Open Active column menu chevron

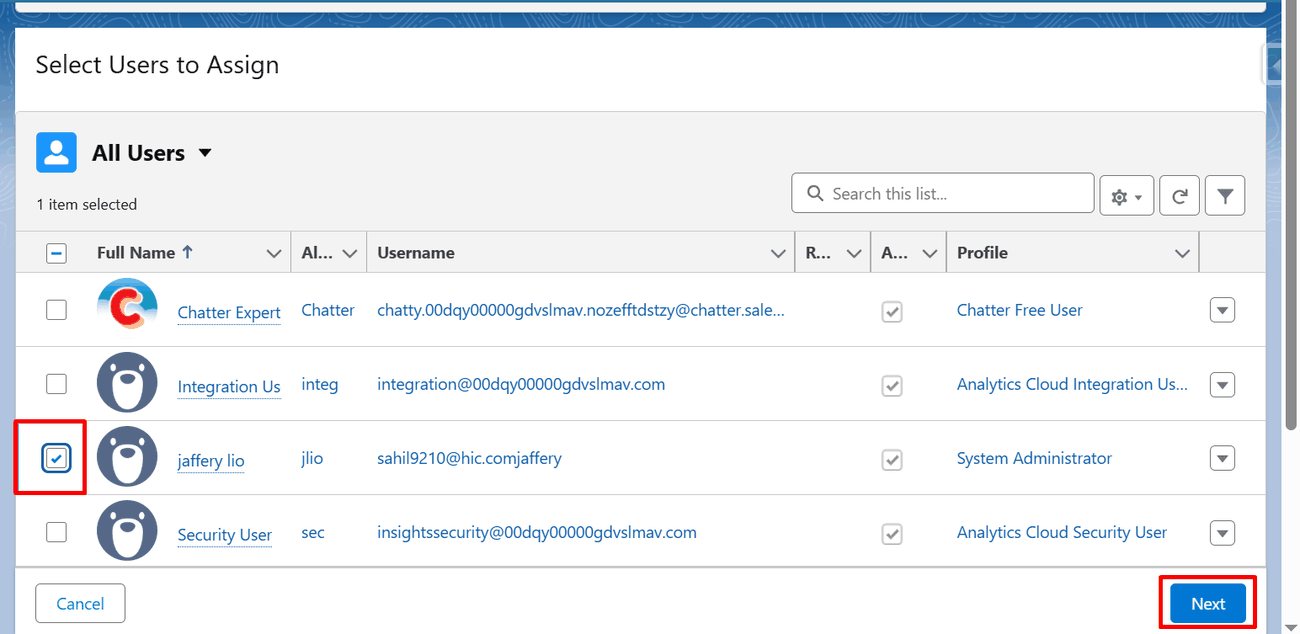(930, 254)
